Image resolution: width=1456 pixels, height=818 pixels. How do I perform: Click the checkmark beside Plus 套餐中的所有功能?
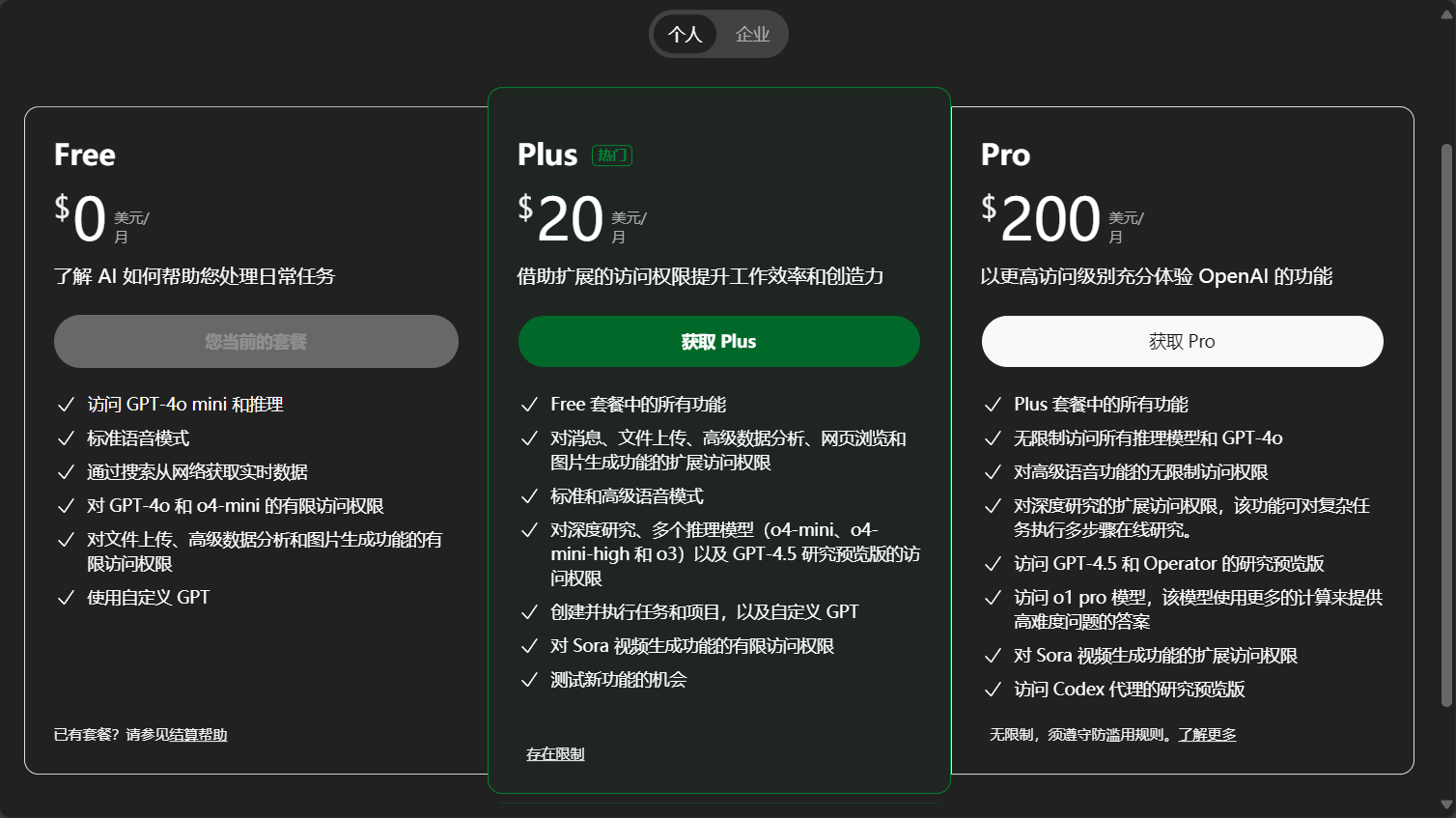coord(993,405)
